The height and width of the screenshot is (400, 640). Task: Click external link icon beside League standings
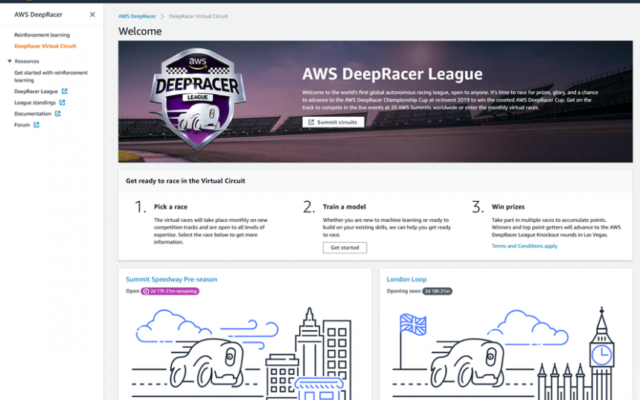pyautogui.click(x=62, y=102)
